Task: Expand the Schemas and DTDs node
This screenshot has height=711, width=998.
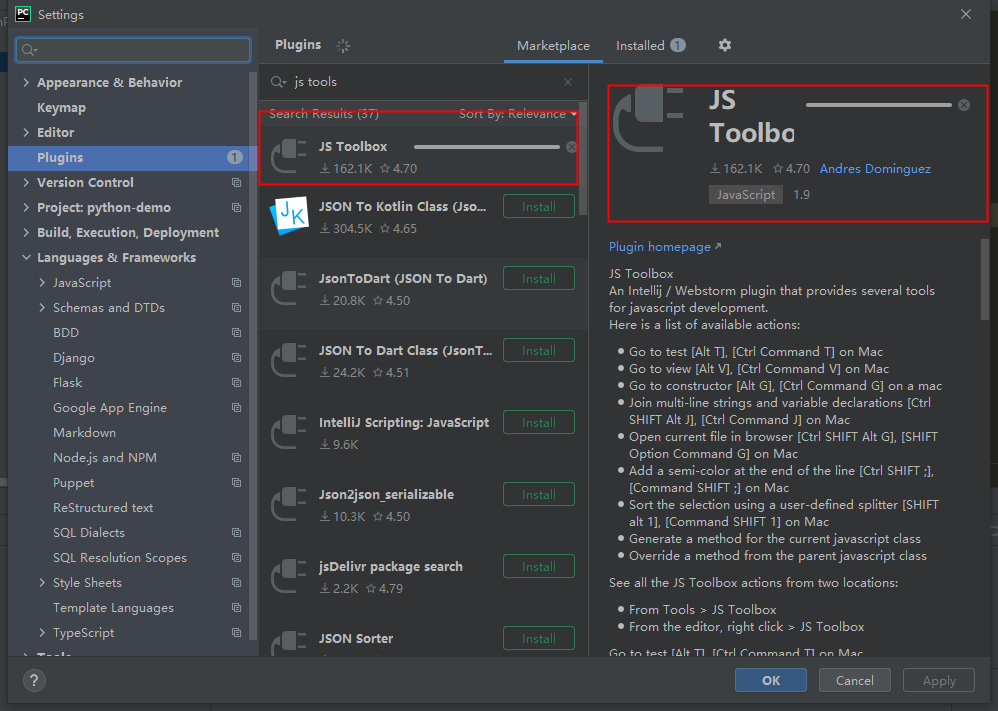Action: (x=42, y=307)
